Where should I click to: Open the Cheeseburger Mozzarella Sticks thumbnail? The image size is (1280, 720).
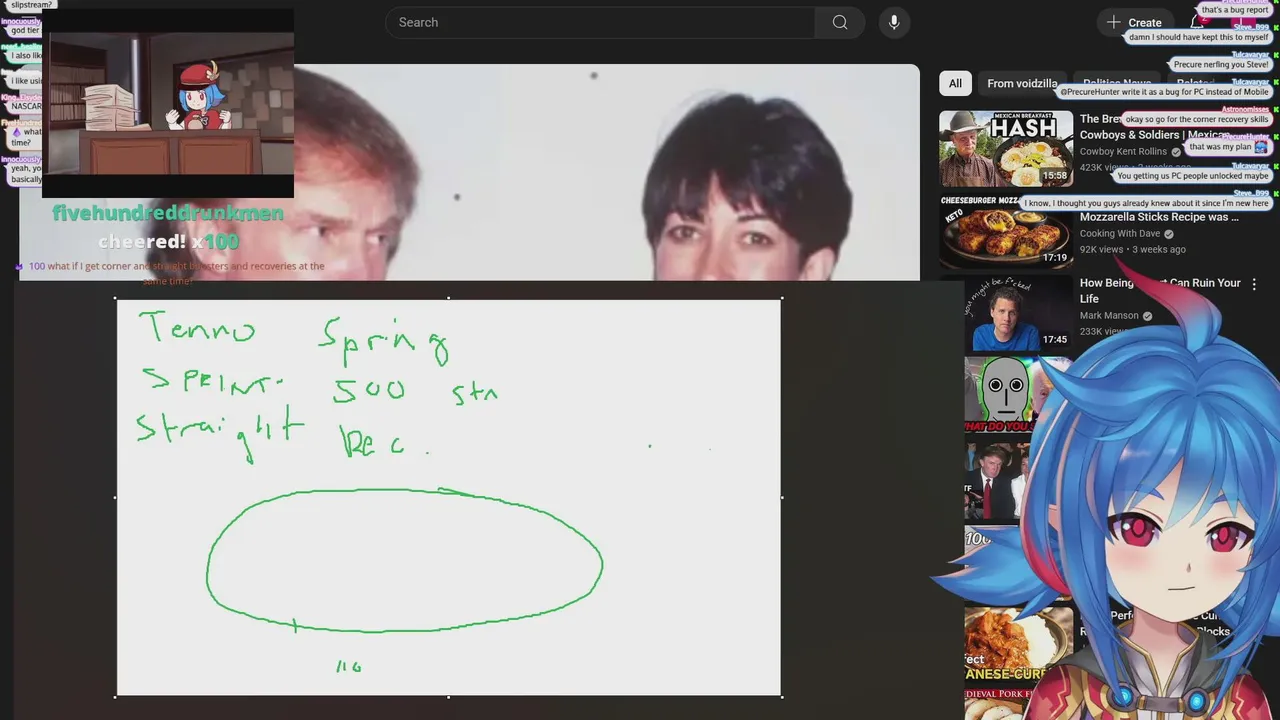1006,230
